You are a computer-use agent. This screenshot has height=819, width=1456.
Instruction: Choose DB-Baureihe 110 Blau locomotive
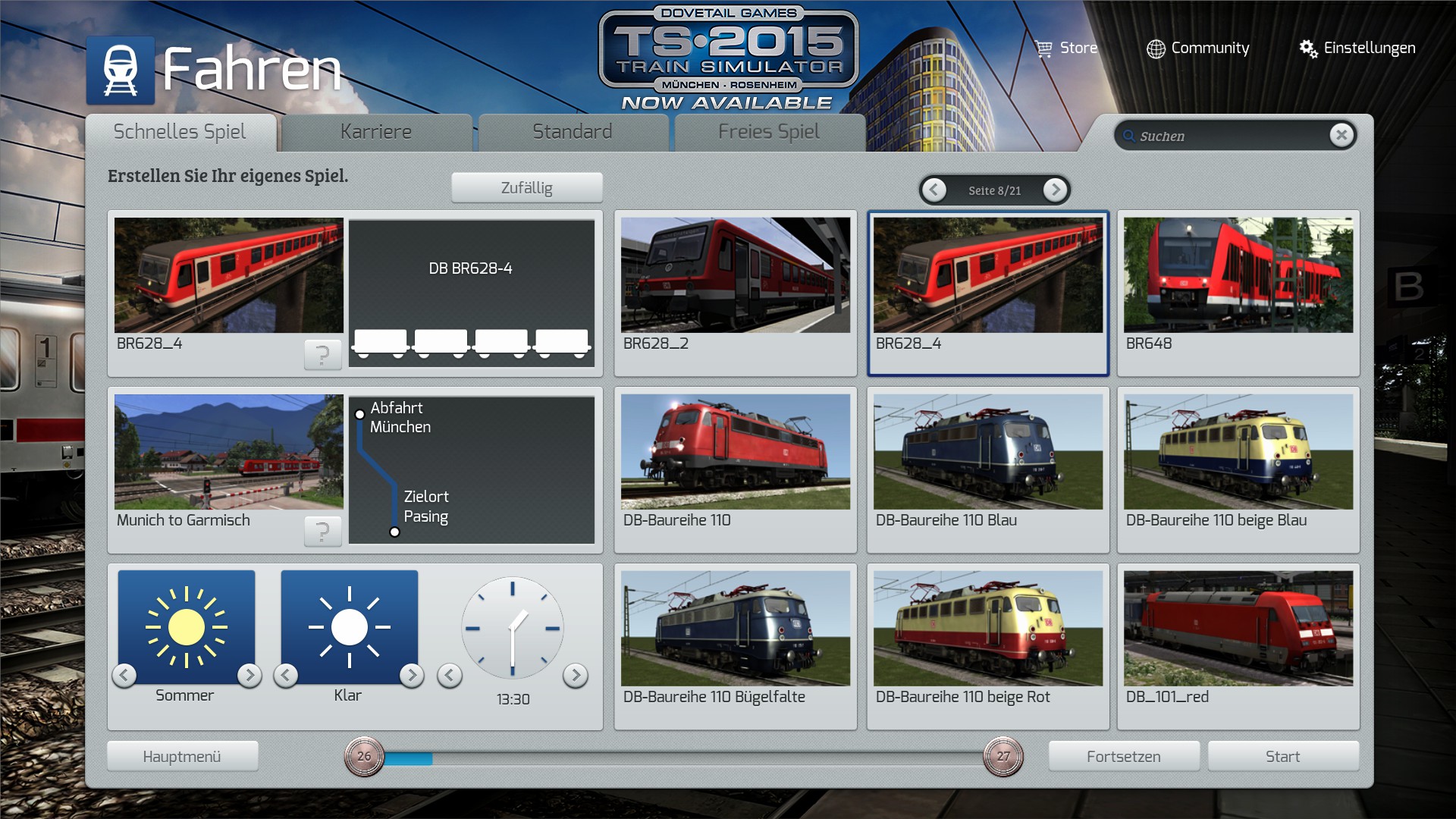987,451
